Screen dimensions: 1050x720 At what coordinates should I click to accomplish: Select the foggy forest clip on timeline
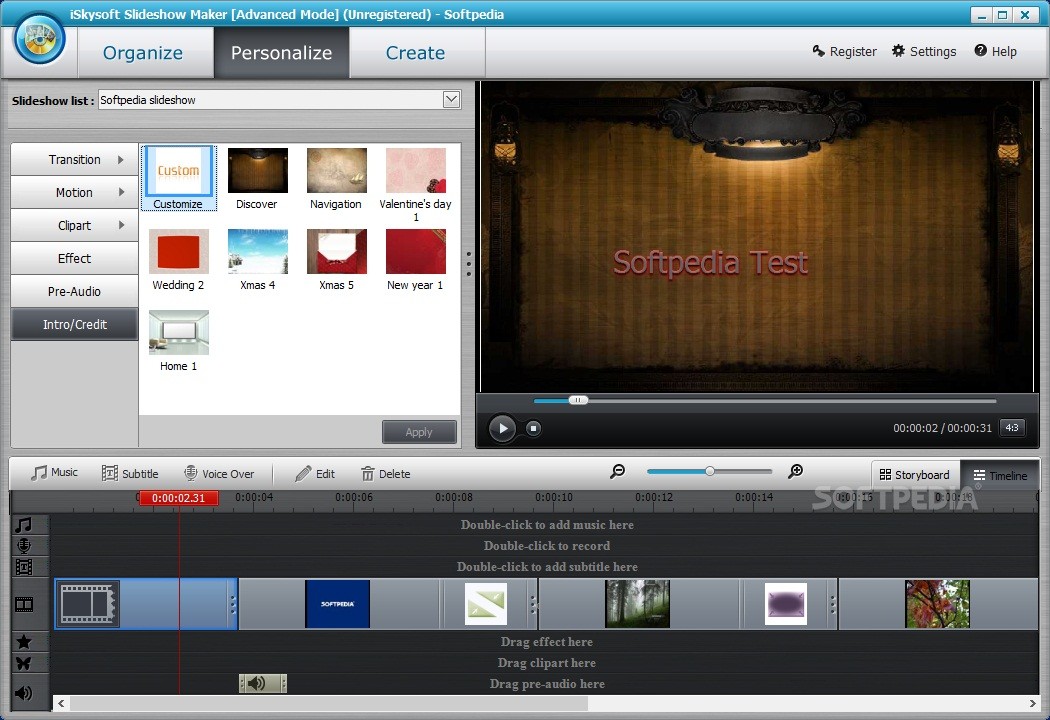(637, 604)
